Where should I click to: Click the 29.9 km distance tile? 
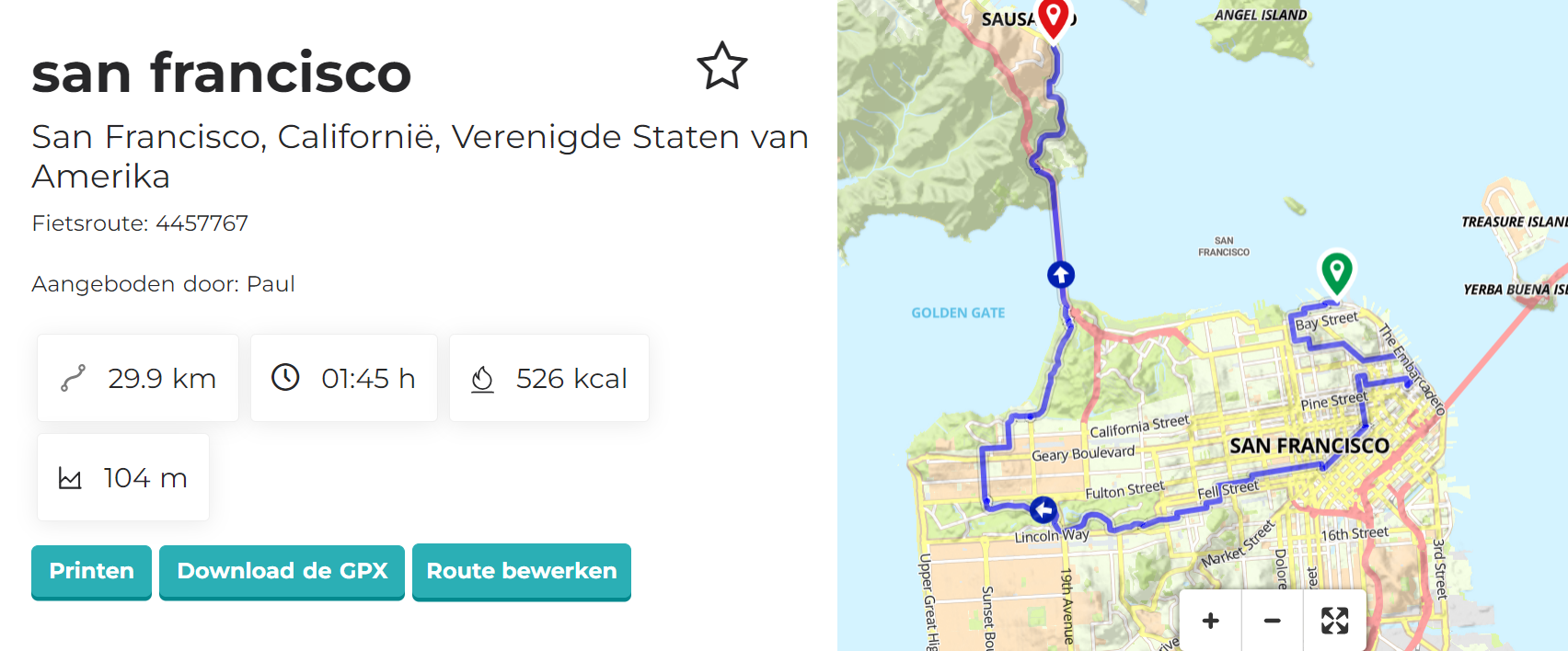tap(138, 378)
